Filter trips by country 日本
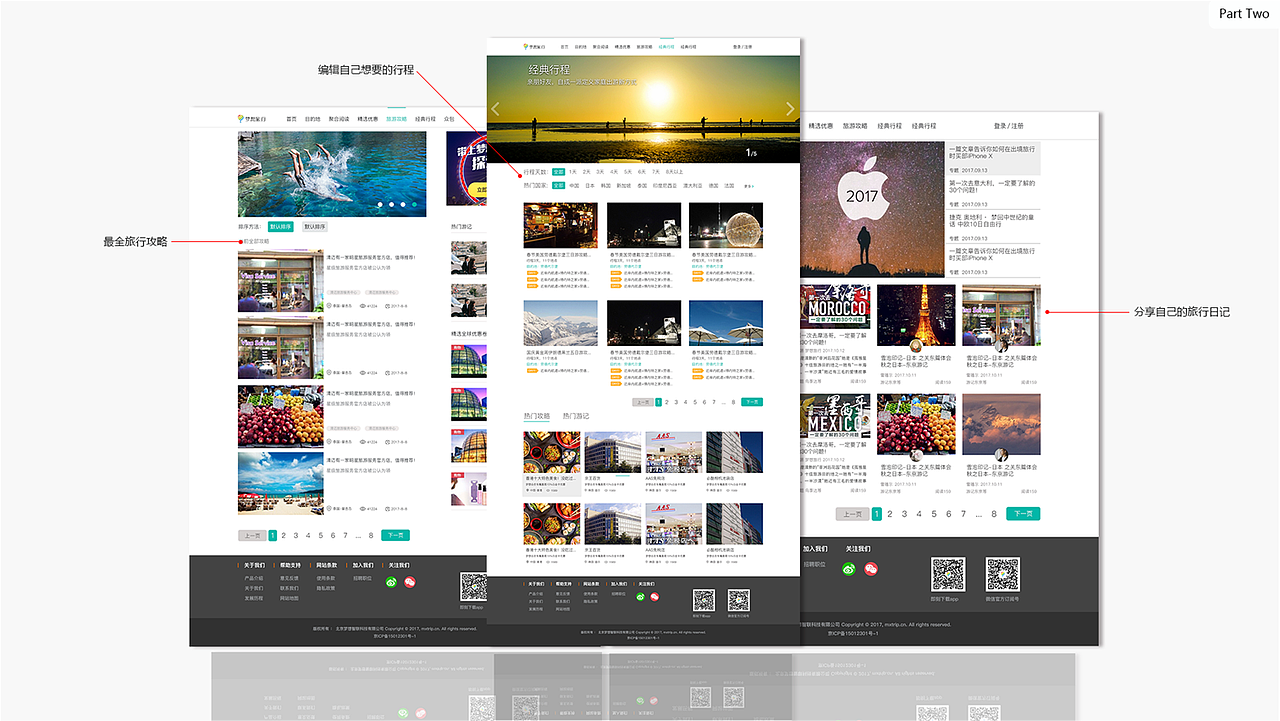 (590, 185)
